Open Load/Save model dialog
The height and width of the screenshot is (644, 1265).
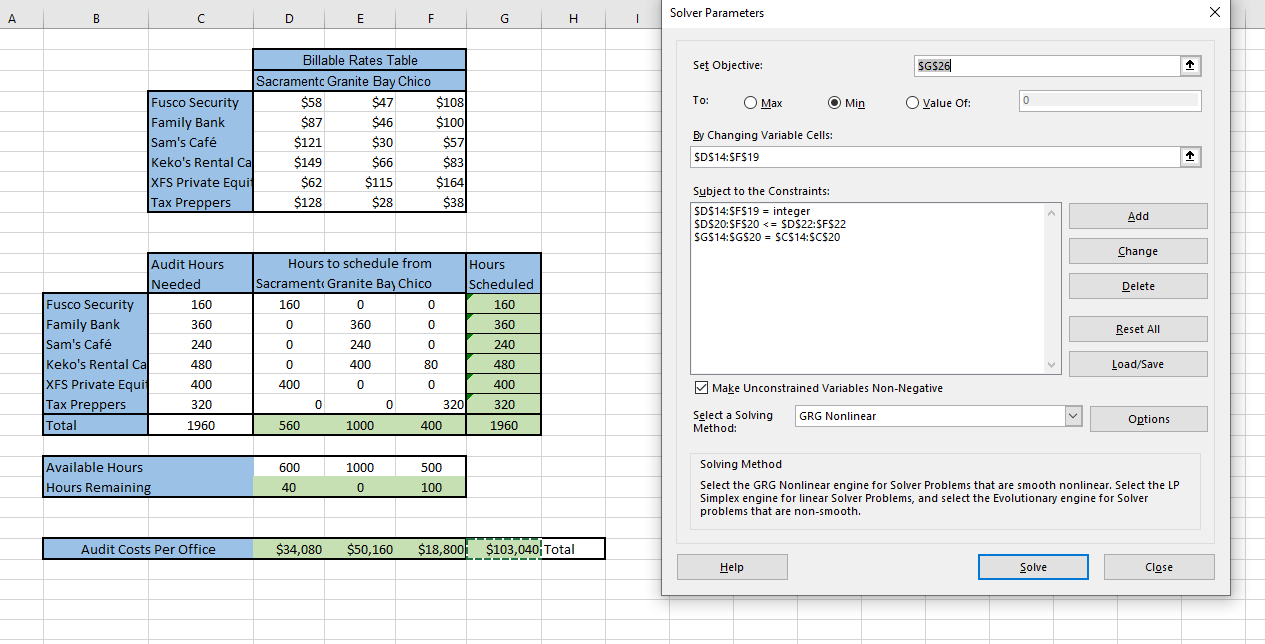[x=1138, y=364]
